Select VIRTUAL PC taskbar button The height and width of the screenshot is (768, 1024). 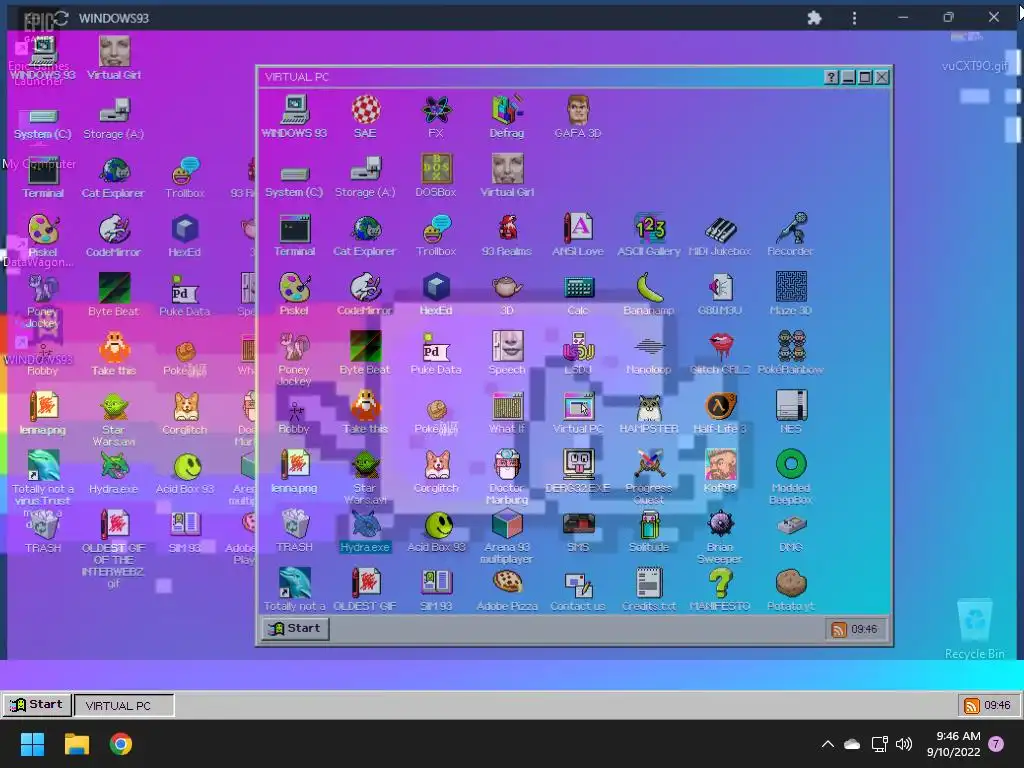click(124, 705)
